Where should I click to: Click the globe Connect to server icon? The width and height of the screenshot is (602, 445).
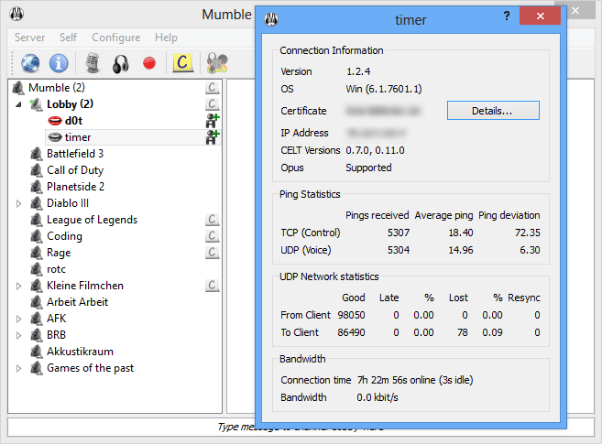click(30, 63)
